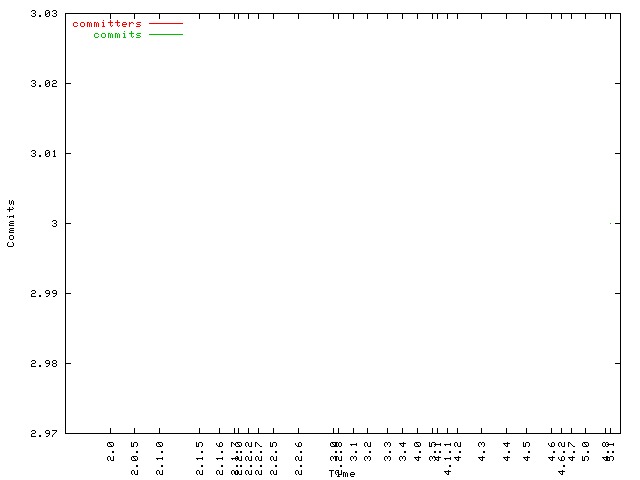The width and height of the screenshot is (640, 480).
Task: Click the red committers legend label
Action: click(x=107, y=23)
